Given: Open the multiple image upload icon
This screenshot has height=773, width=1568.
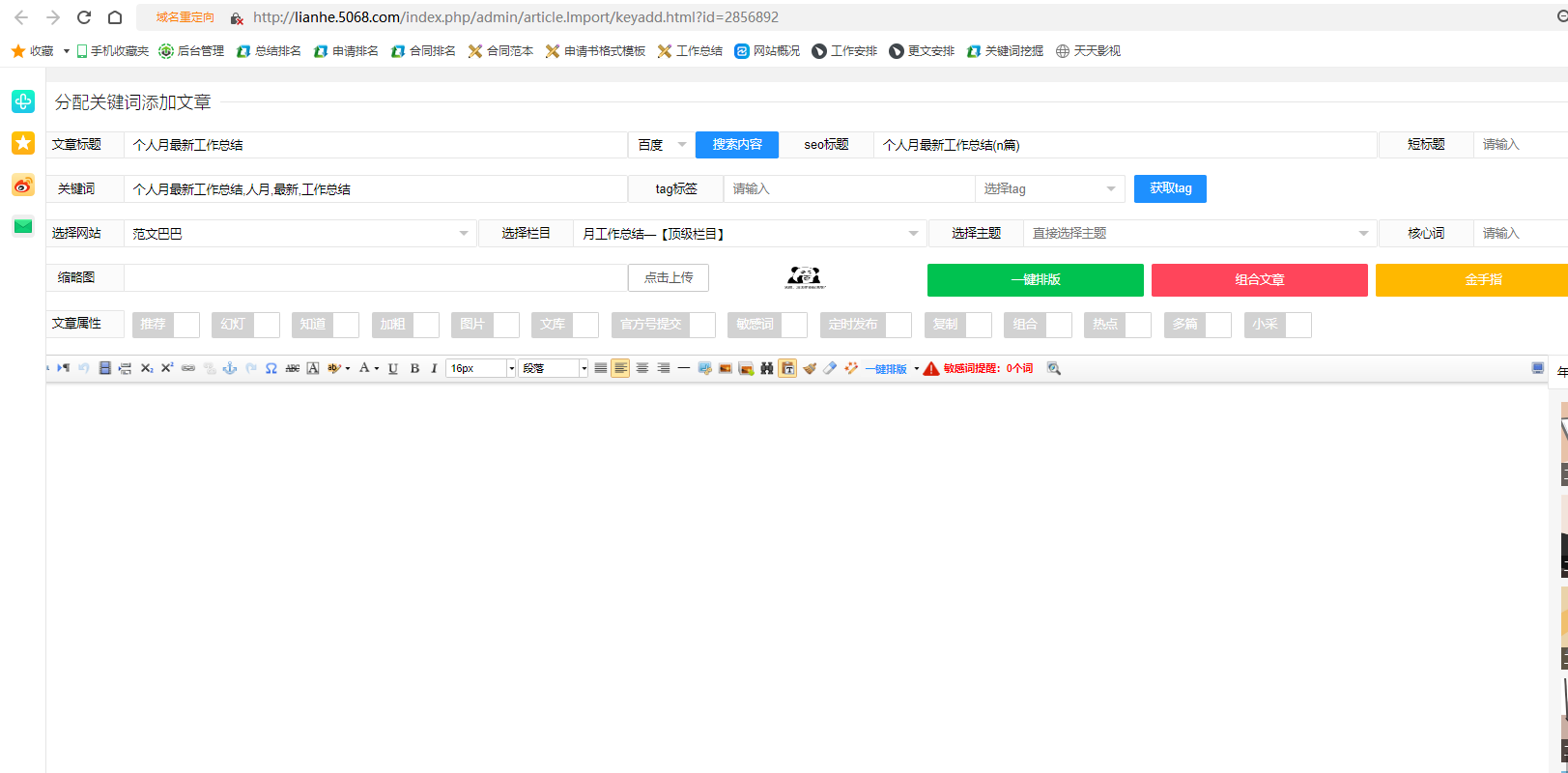Looking at the screenshot, I should point(746,368).
